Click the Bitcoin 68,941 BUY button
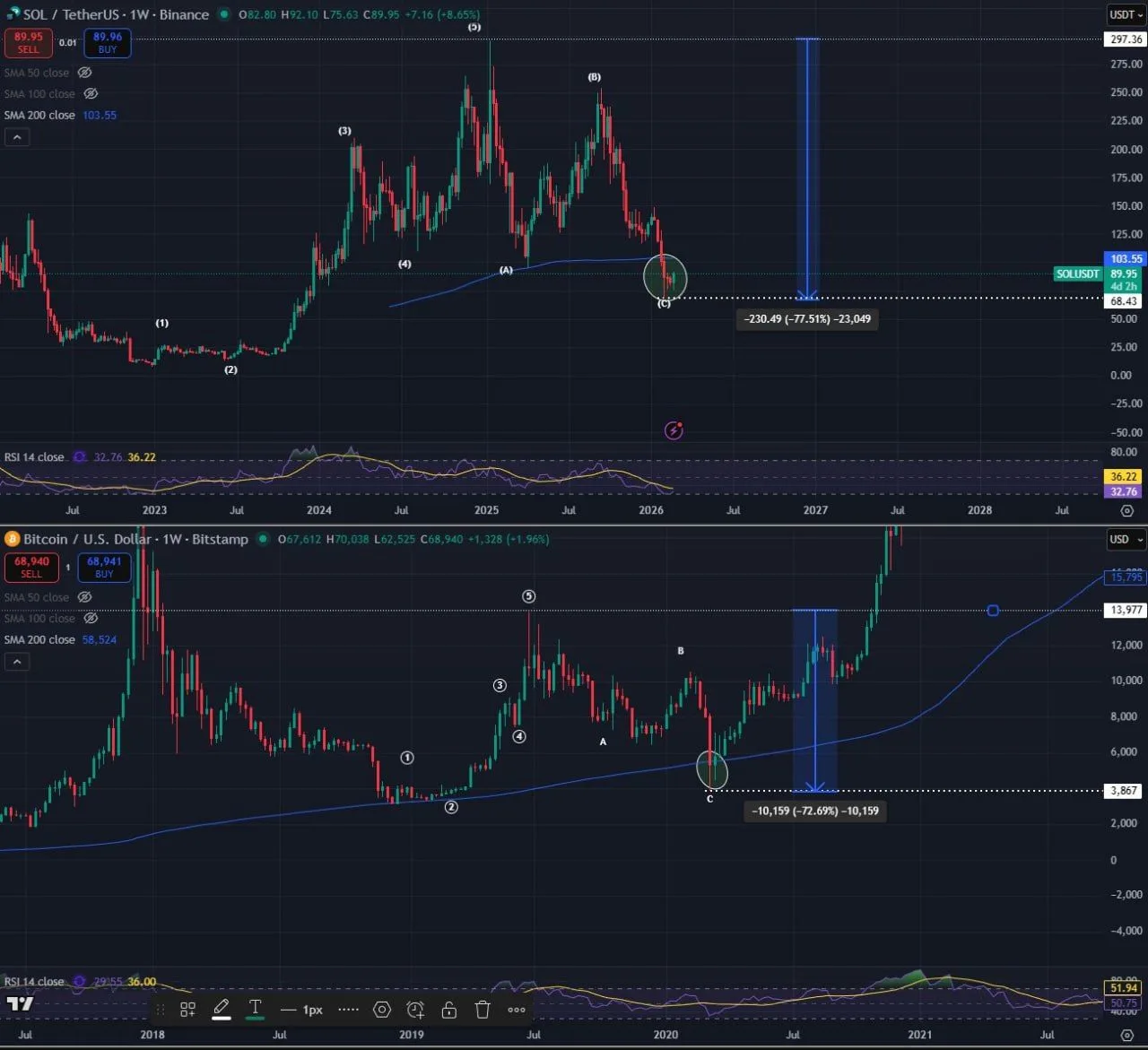Image resolution: width=1148 pixels, height=1050 pixels. pos(104,567)
